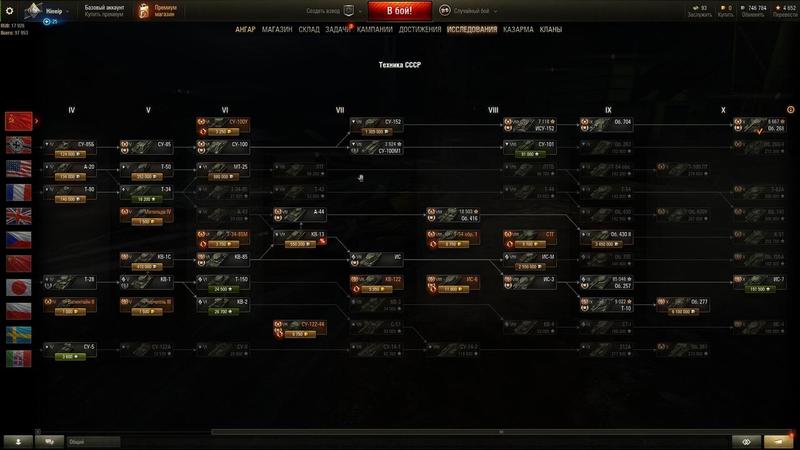The height and width of the screenshot is (450, 800).
Task: Select the USA nation flag
Action: point(18,169)
